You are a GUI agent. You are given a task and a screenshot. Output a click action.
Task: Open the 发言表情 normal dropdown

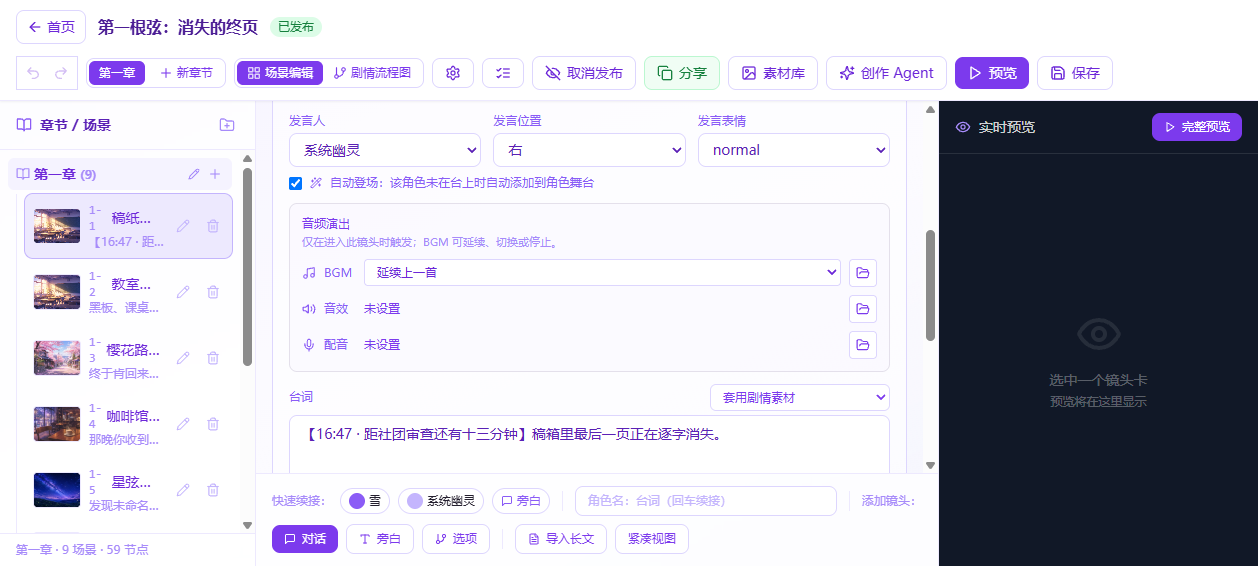point(794,150)
